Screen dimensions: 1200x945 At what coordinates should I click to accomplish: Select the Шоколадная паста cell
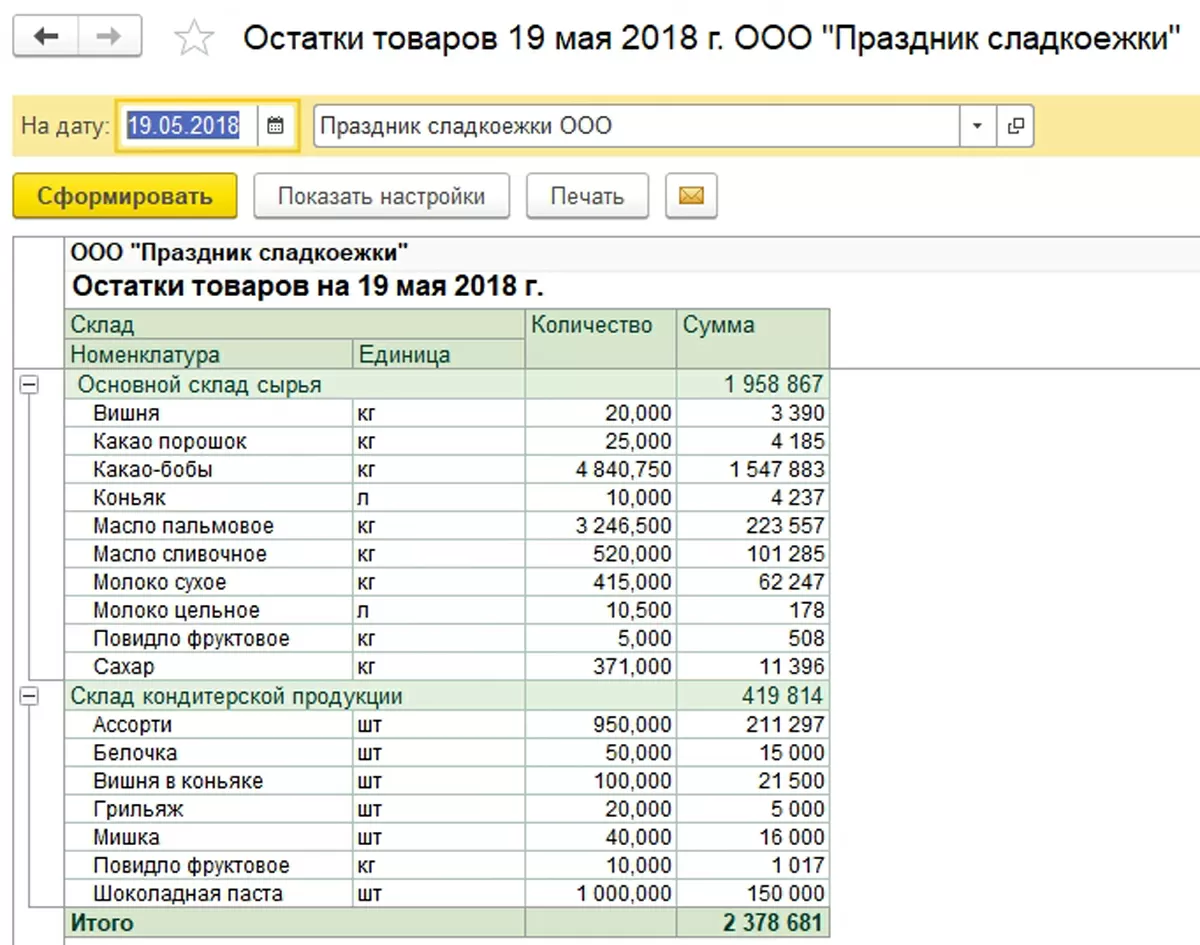click(x=209, y=894)
